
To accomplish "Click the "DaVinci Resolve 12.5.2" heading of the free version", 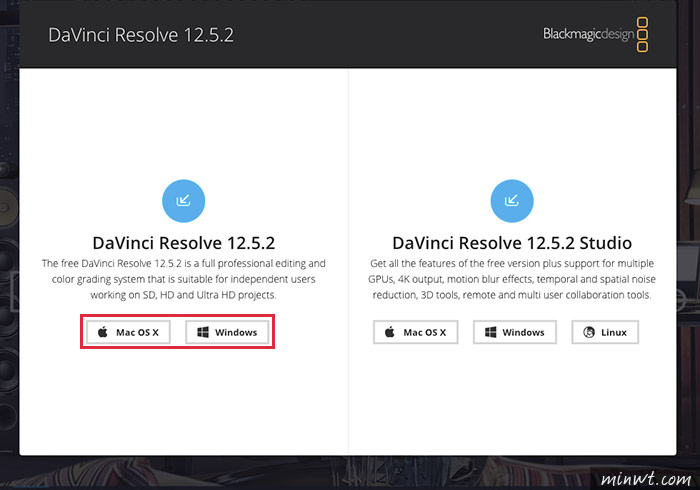I will tap(183, 243).
